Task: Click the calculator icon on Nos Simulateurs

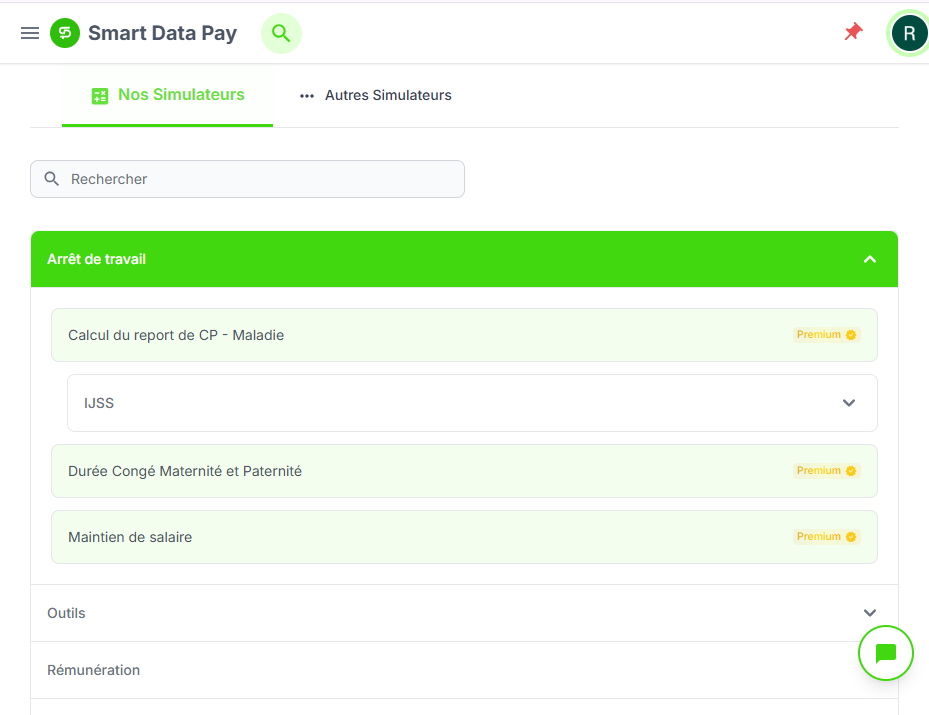Action: (100, 96)
